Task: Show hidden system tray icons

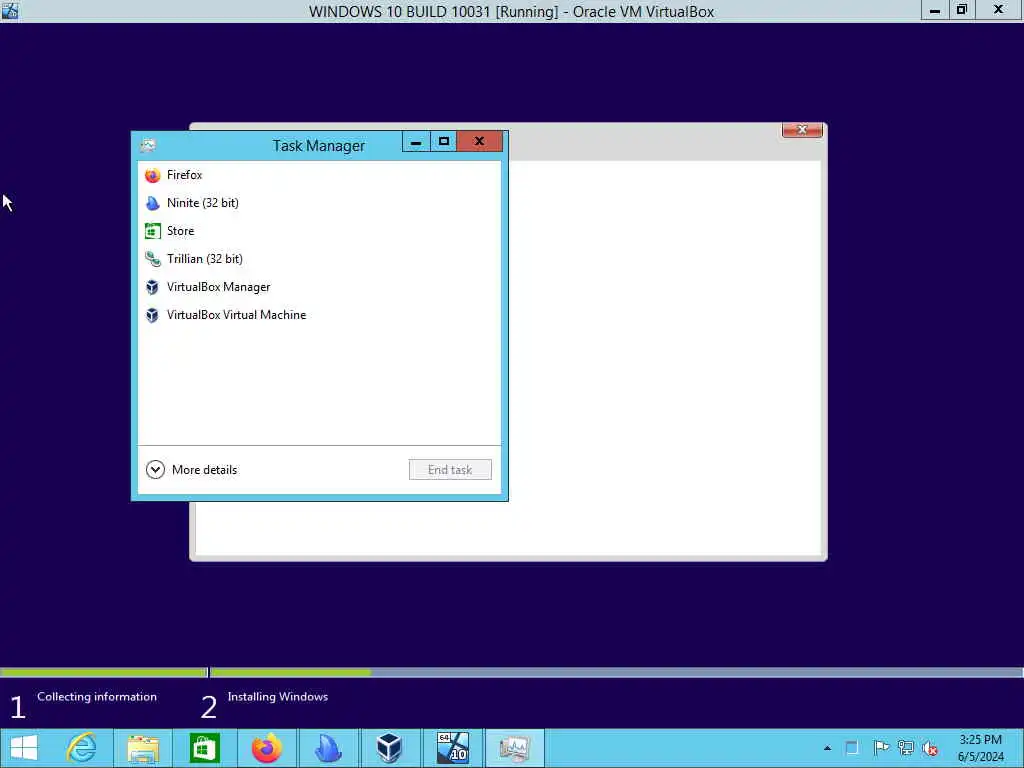Action: pos(827,748)
